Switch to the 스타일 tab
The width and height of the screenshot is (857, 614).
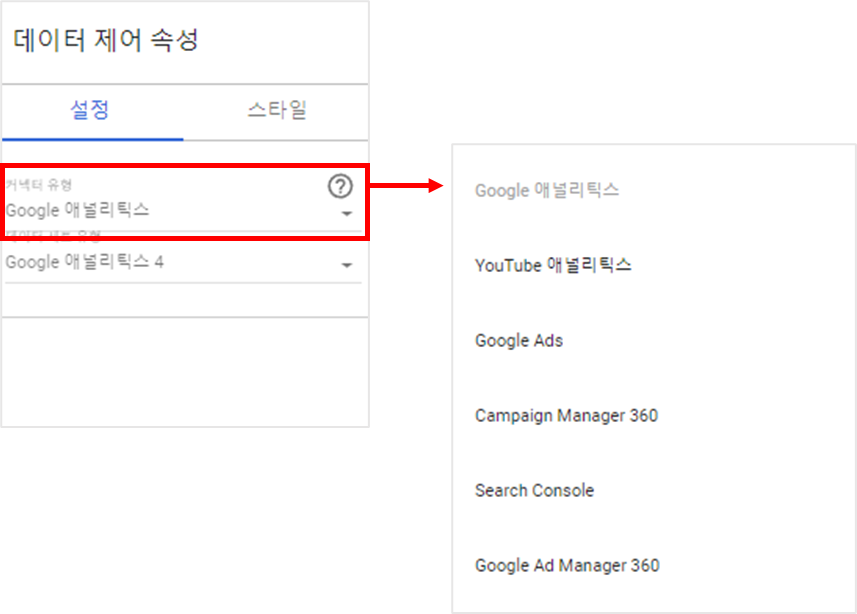point(276,112)
